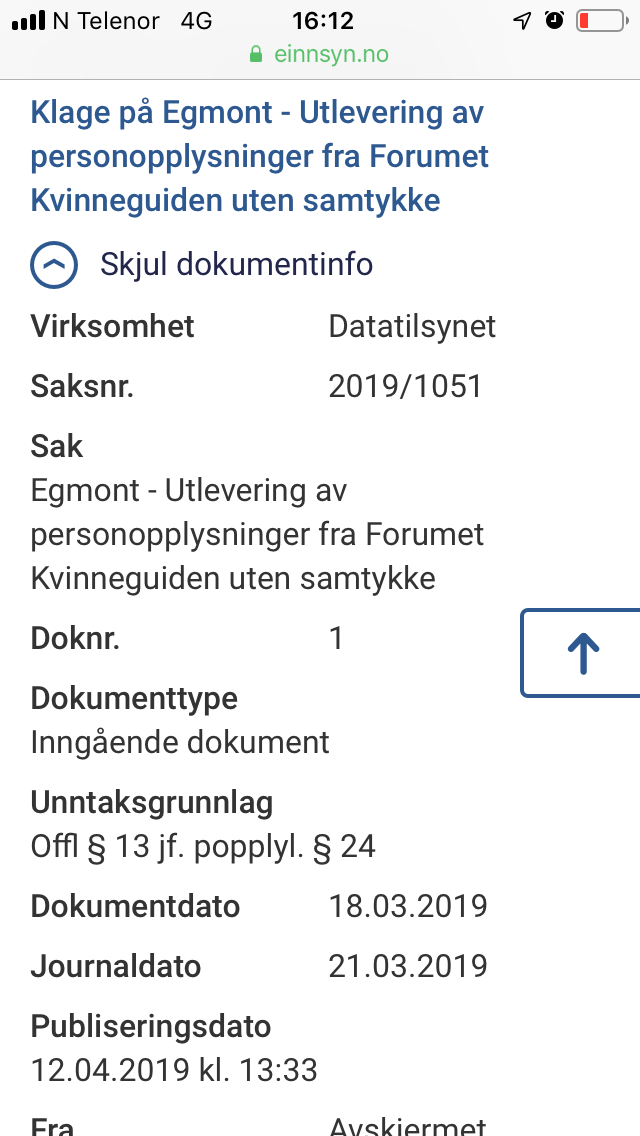This screenshot has width=640, height=1136.
Task: Tap the battery indicator in the status bar
Action: tap(603, 21)
